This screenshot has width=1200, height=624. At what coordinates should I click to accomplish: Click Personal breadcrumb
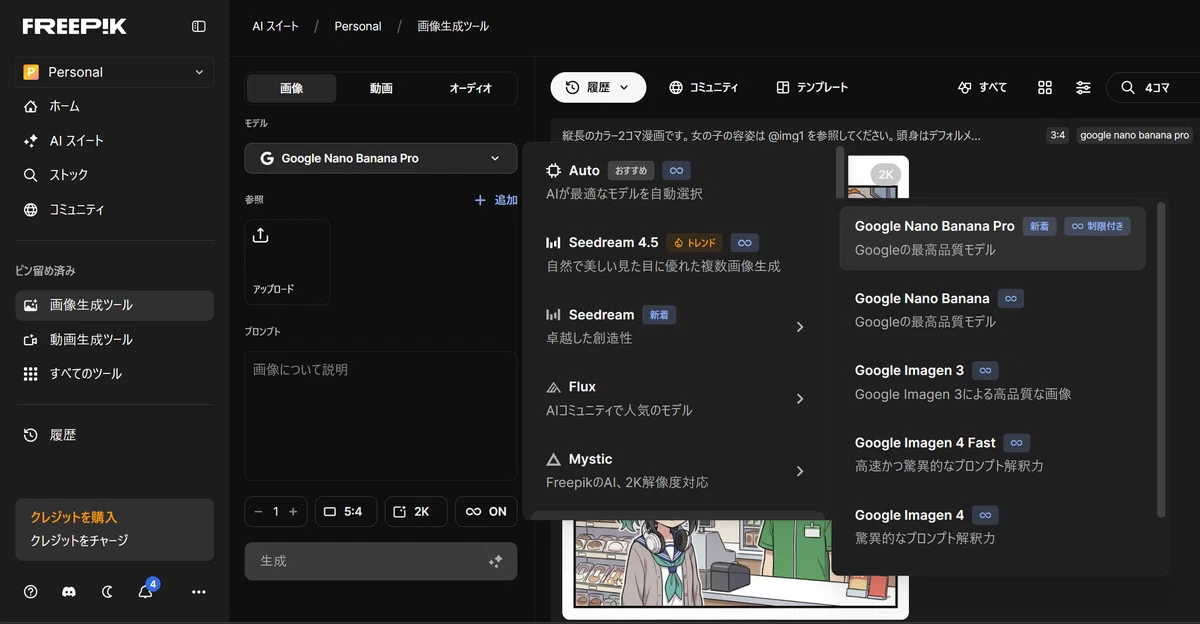coord(358,26)
